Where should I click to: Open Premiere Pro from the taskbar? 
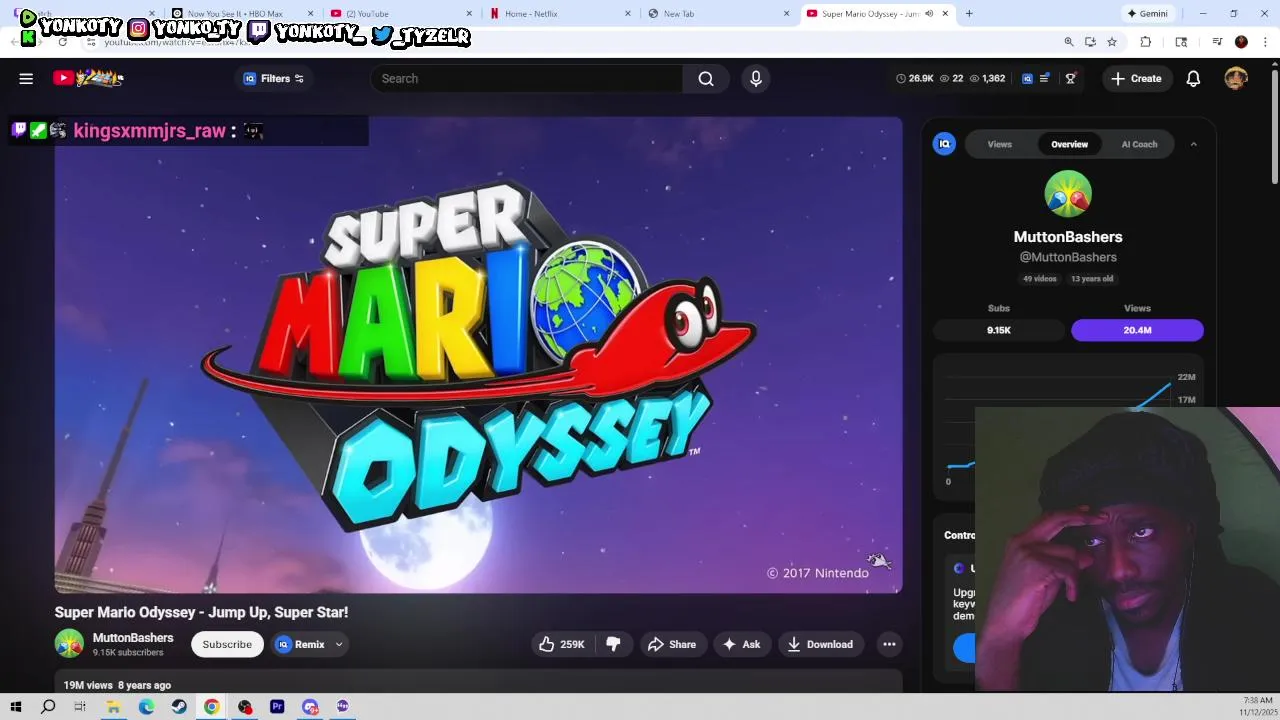point(277,706)
